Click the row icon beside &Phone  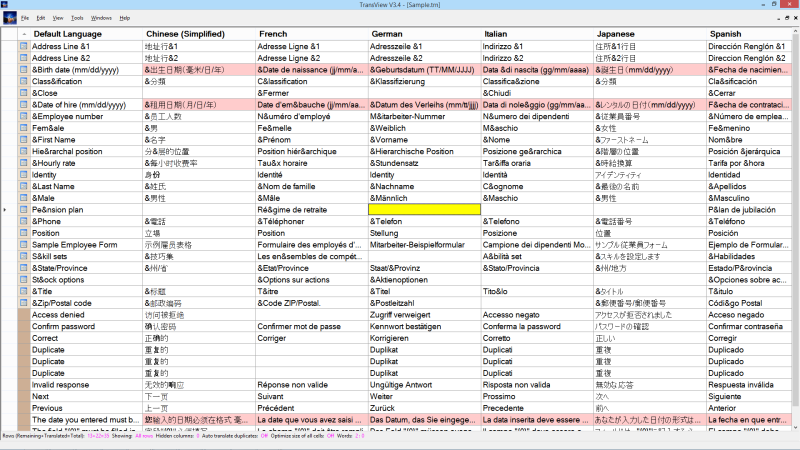(23, 221)
